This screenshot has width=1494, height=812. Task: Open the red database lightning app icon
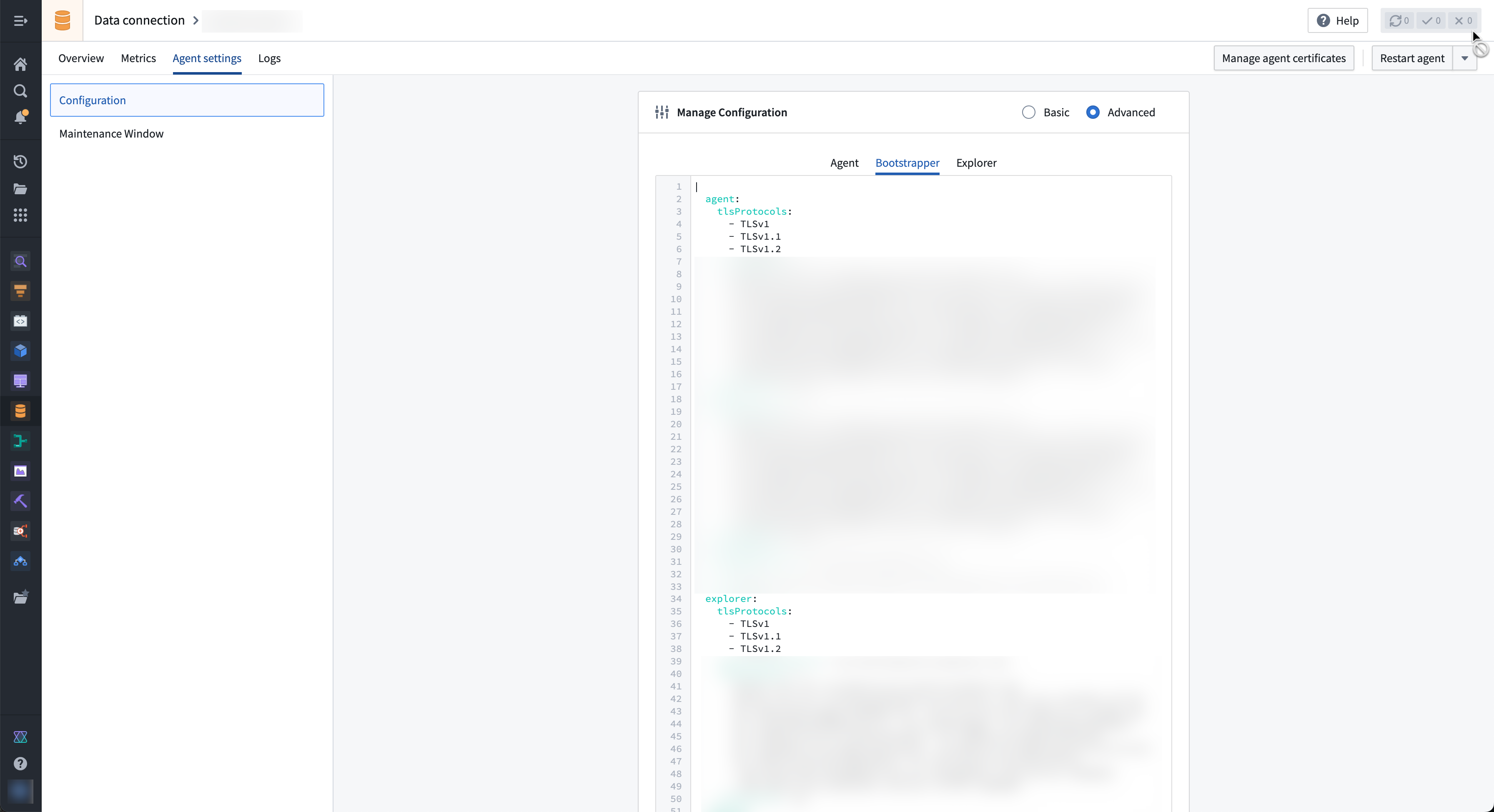[x=20, y=531]
